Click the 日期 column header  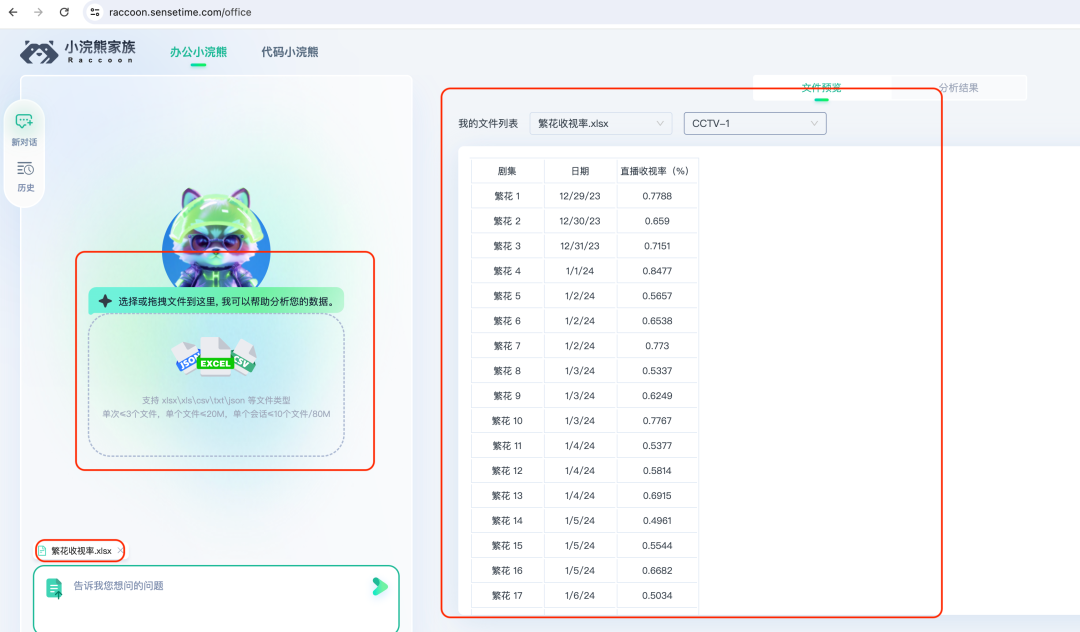(x=580, y=171)
